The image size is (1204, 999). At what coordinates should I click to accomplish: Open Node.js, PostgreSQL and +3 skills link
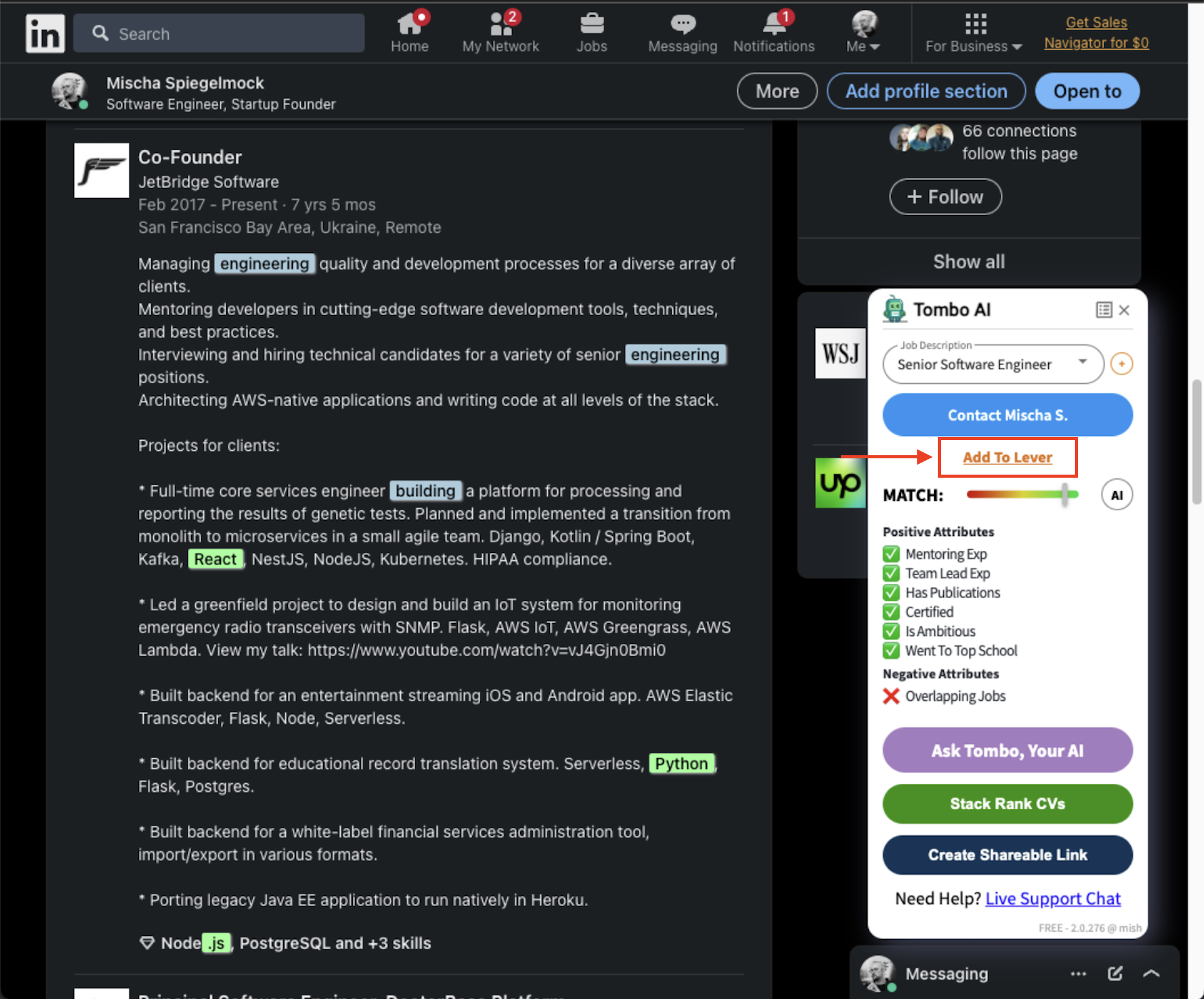296,943
